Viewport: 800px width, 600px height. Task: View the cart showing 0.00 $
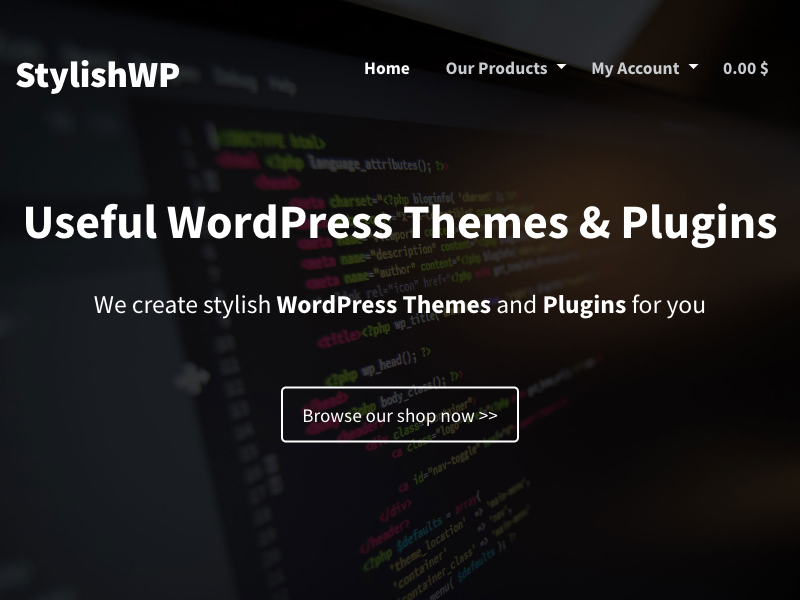[745, 68]
